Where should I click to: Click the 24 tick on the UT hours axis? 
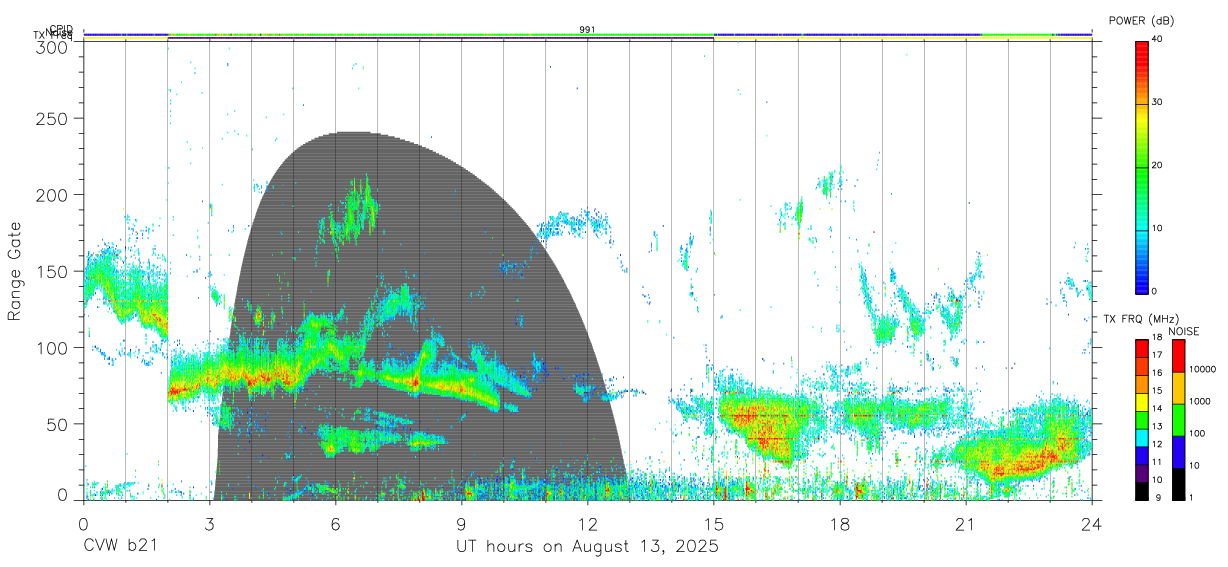(1091, 523)
